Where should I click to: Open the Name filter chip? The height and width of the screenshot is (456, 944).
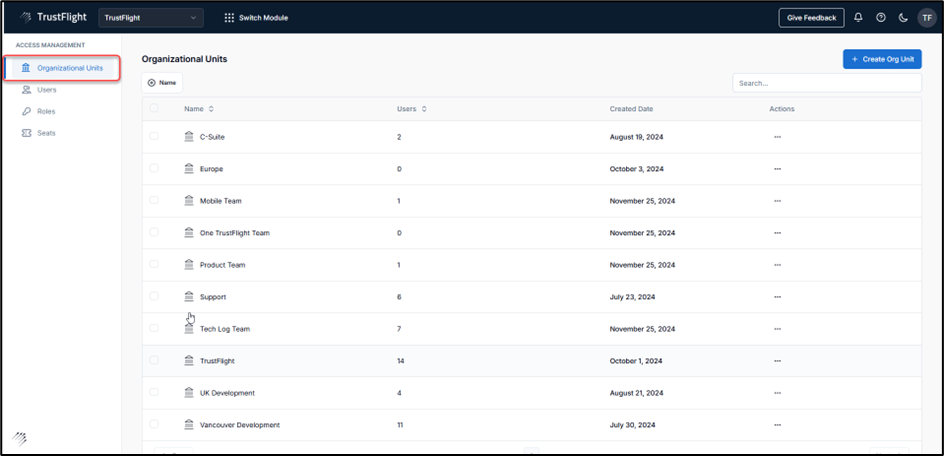coord(162,83)
